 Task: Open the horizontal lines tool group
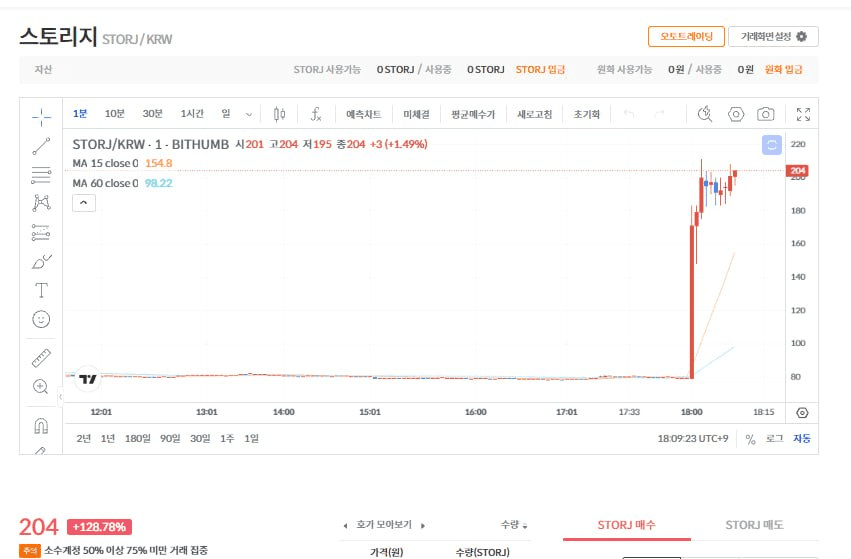click(x=41, y=175)
